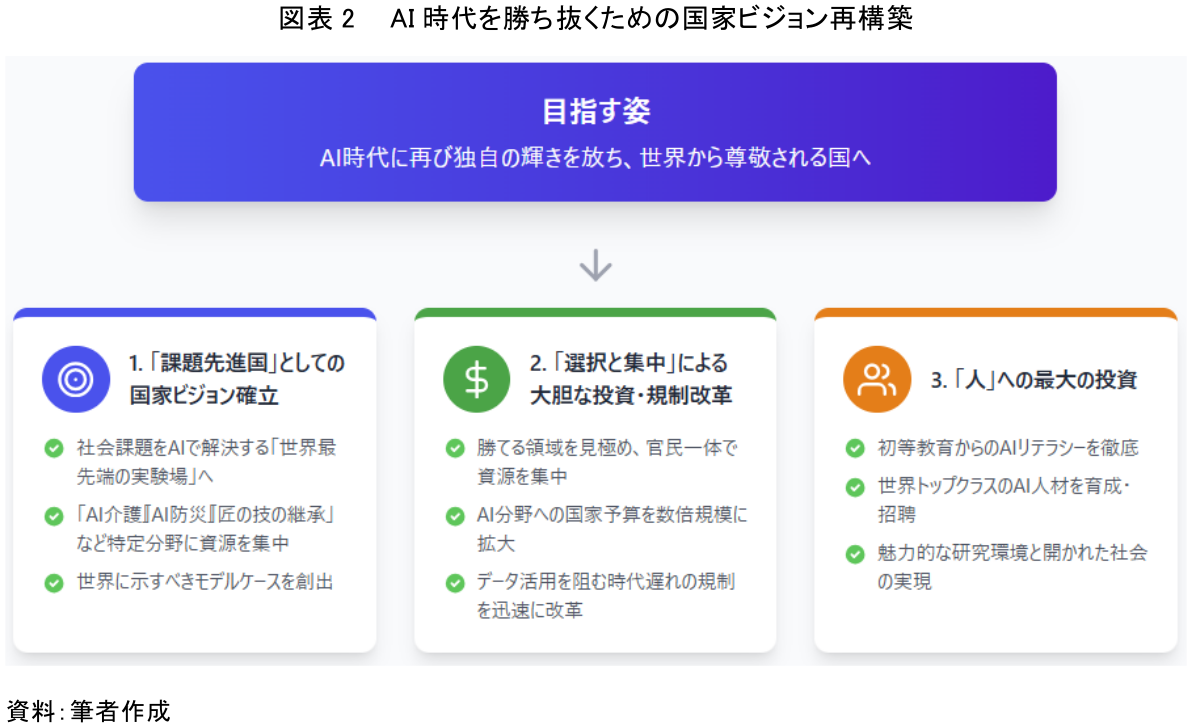Click the blue target icon in card 1
This screenshot has width=1192, height=727.
(75, 379)
